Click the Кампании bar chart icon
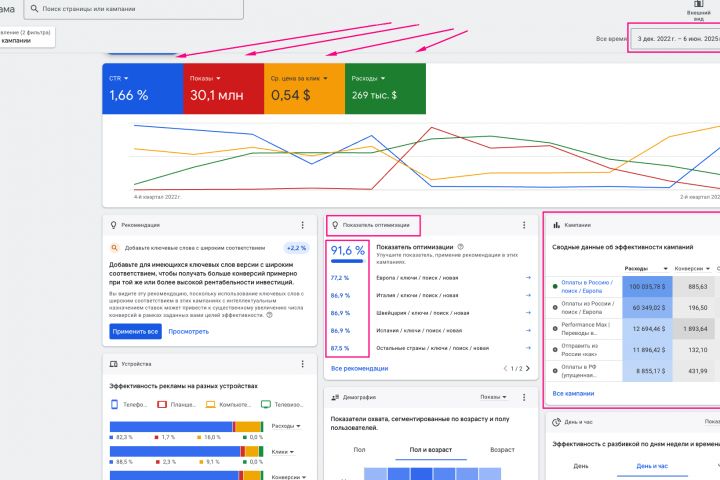The image size is (720, 480). (x=557, y=225)
